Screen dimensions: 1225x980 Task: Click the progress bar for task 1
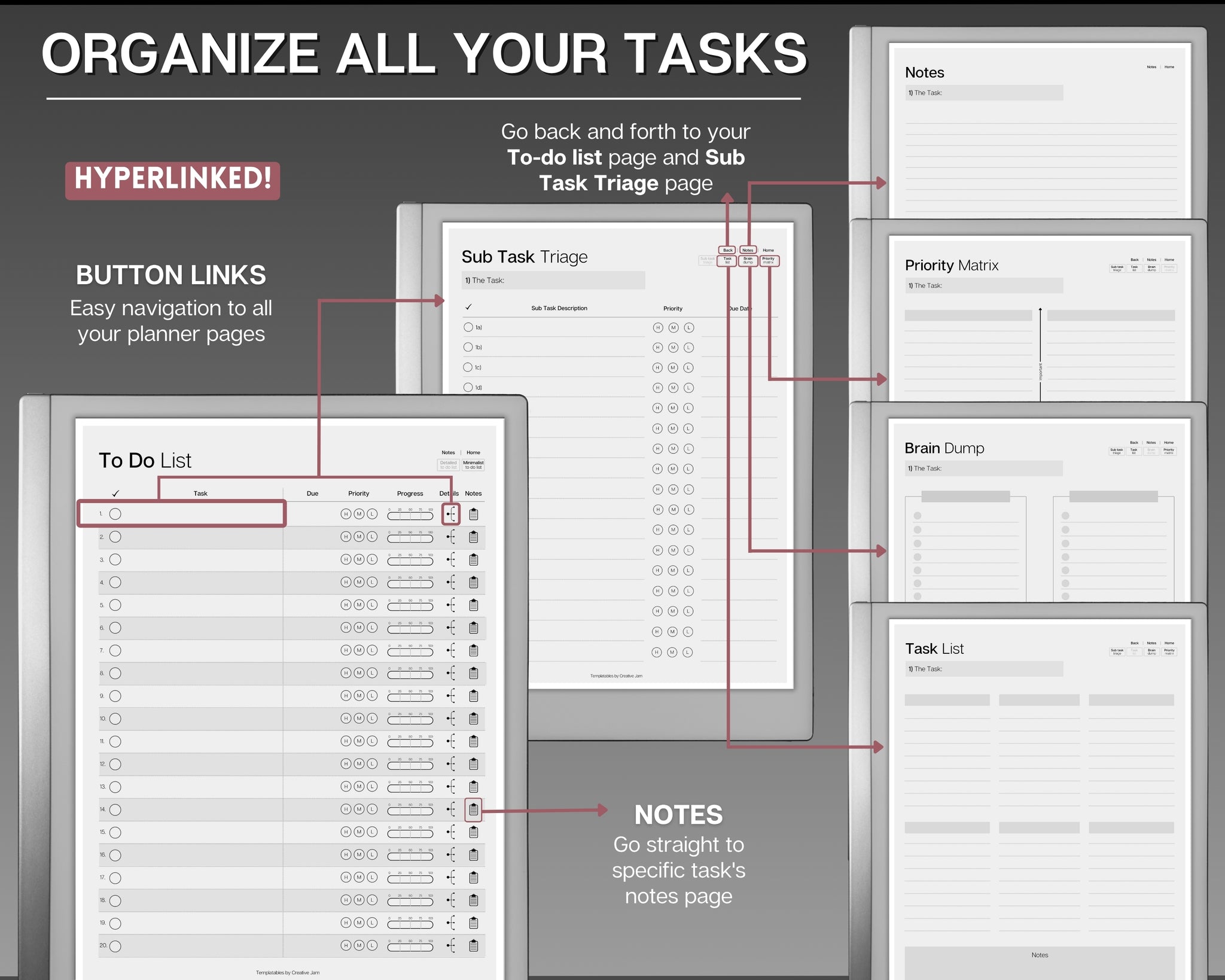[410, 516]
